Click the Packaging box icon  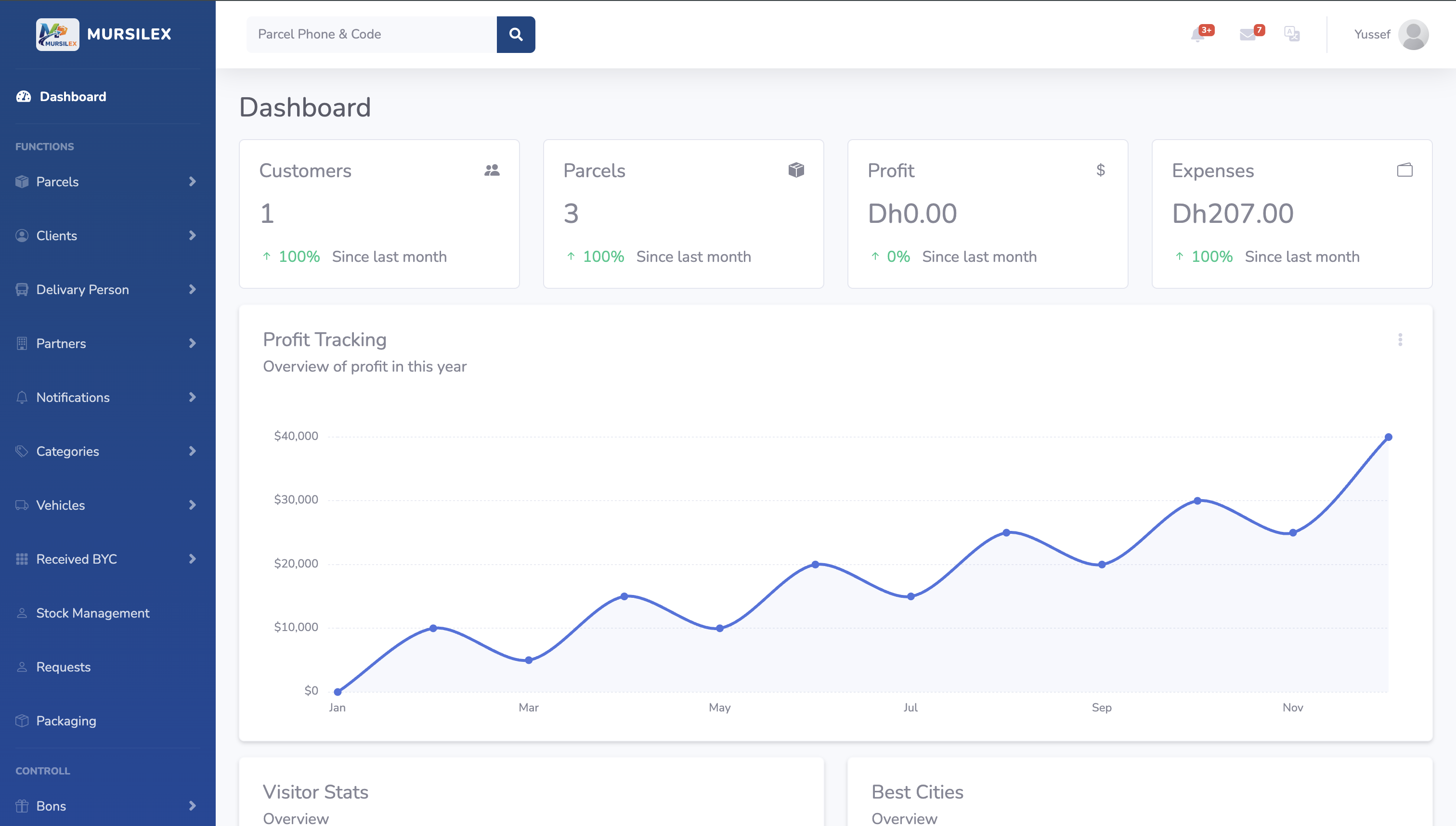[22, 721]
